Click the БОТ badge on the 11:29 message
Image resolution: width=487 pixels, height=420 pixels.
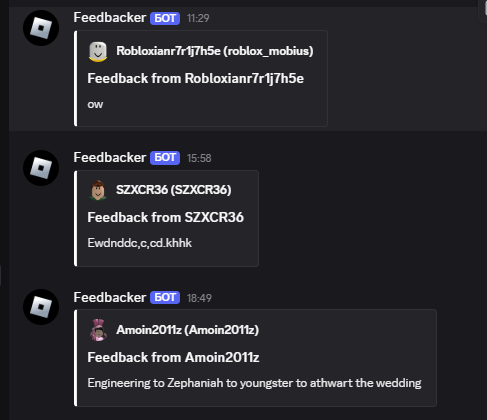pos(165,18)
